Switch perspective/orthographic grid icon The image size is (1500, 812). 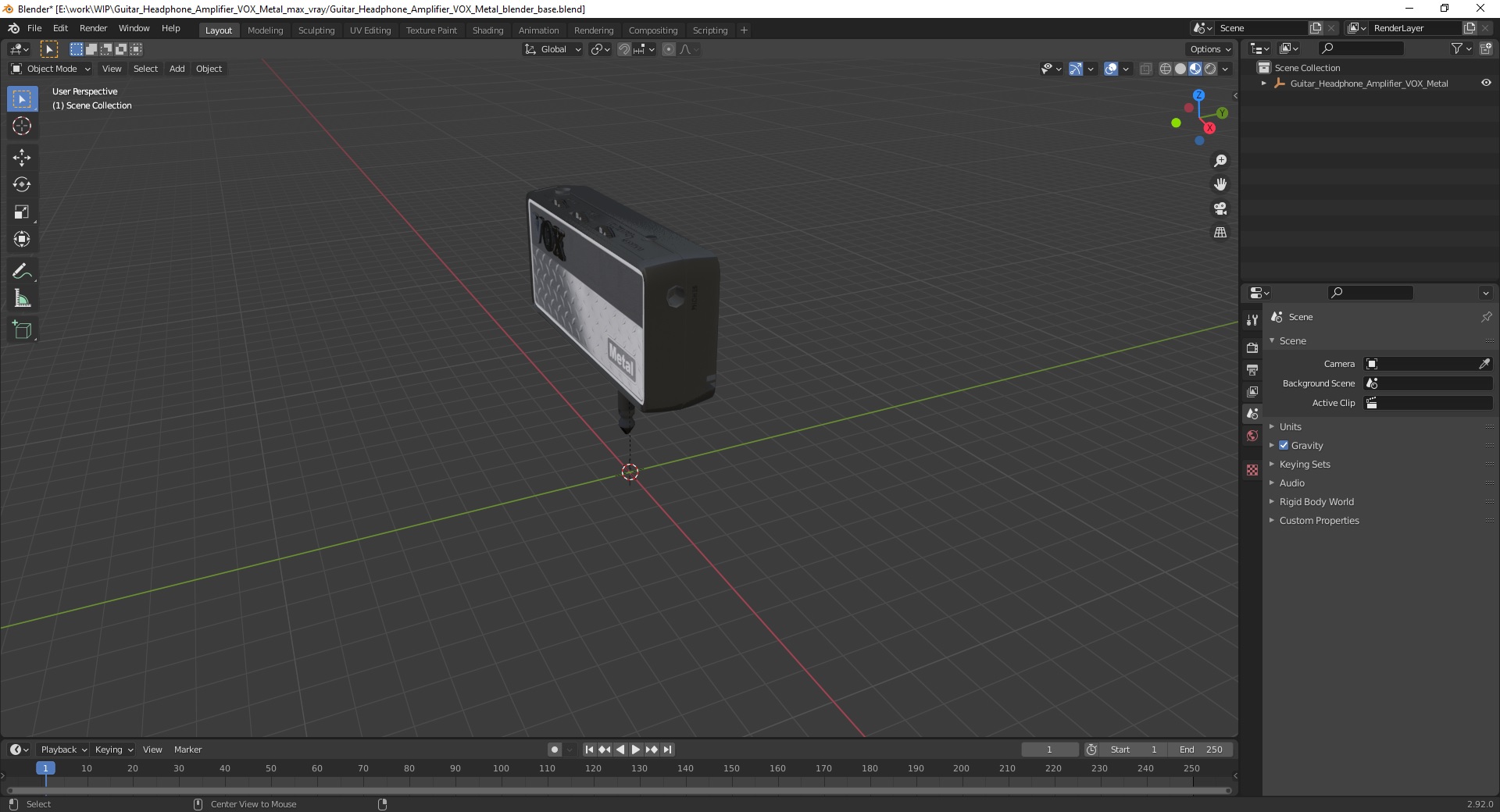1220,233
